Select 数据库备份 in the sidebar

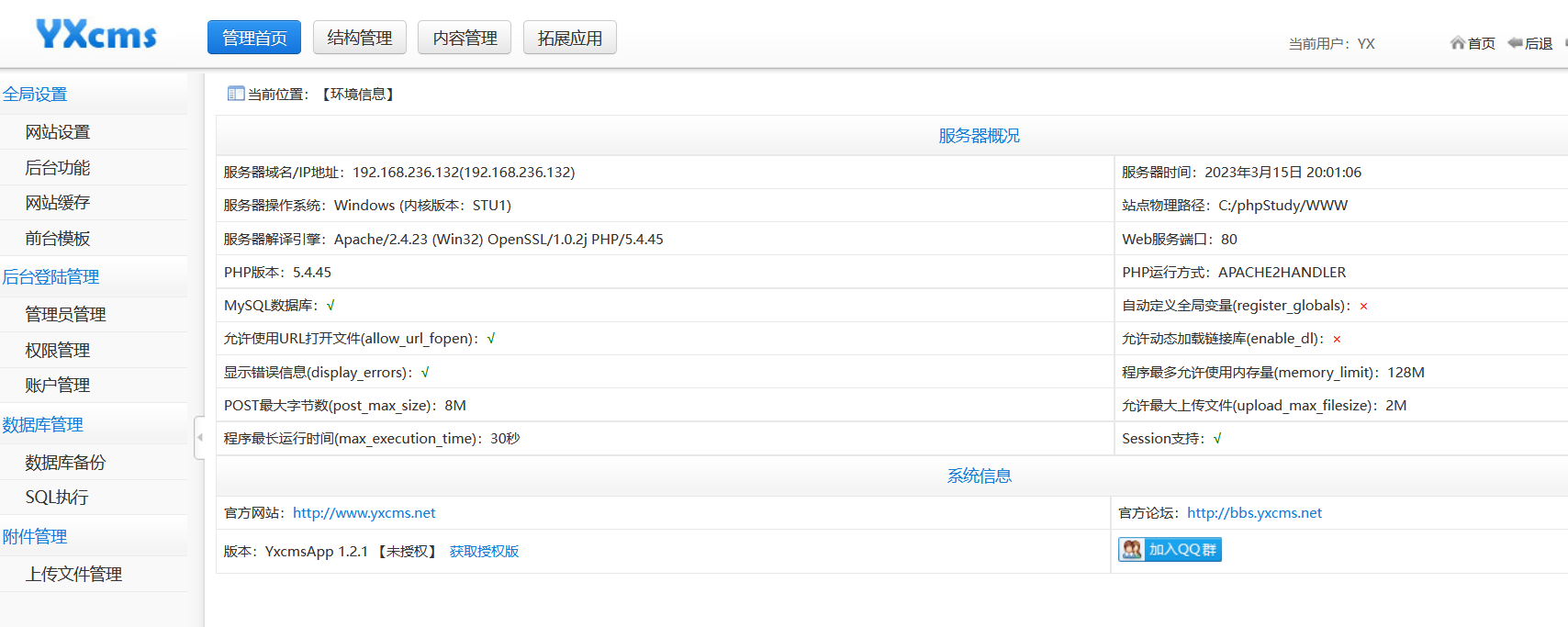(65, 463)
